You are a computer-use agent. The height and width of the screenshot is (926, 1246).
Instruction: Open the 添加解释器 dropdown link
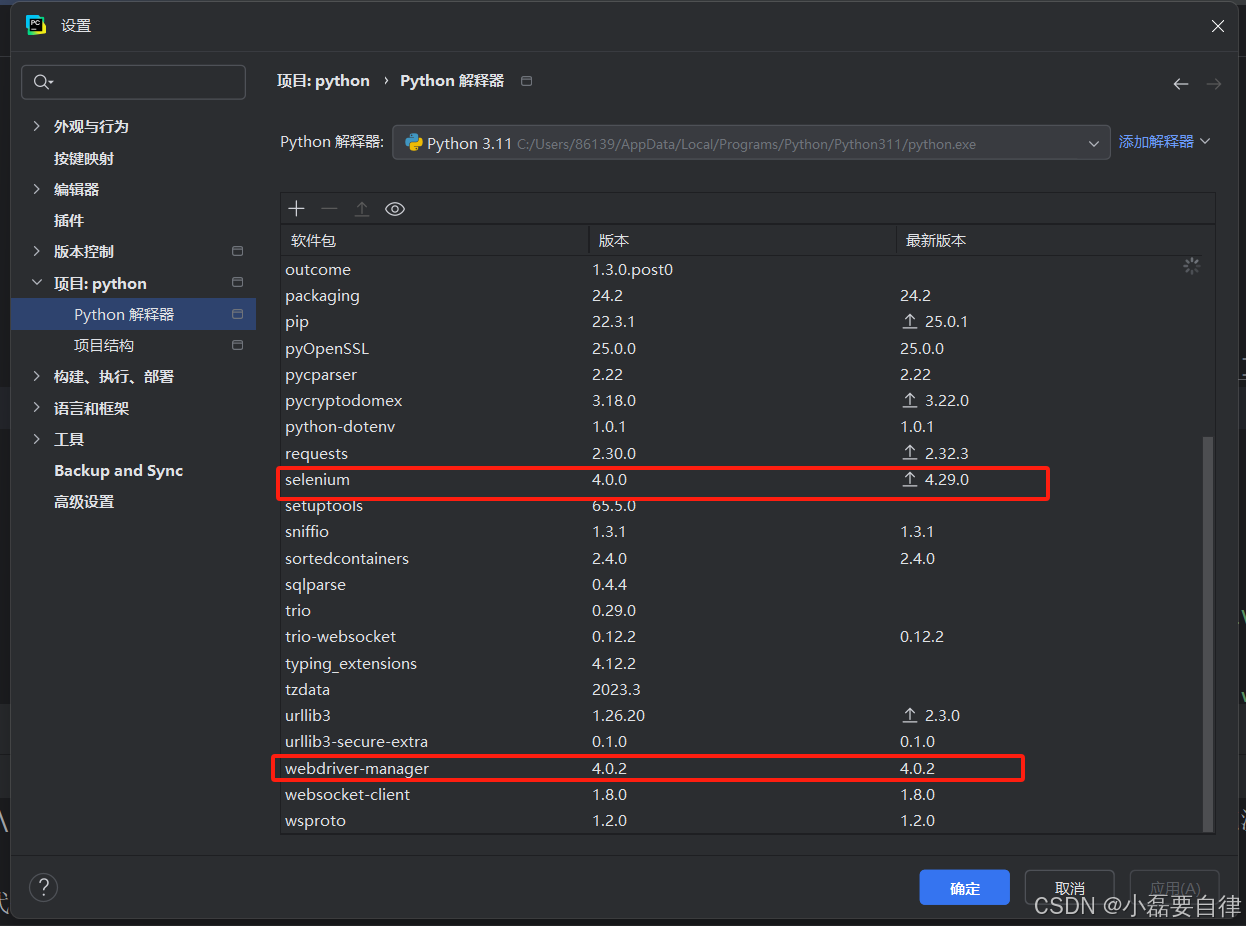pyautogui.click(x=1164, y=142)
